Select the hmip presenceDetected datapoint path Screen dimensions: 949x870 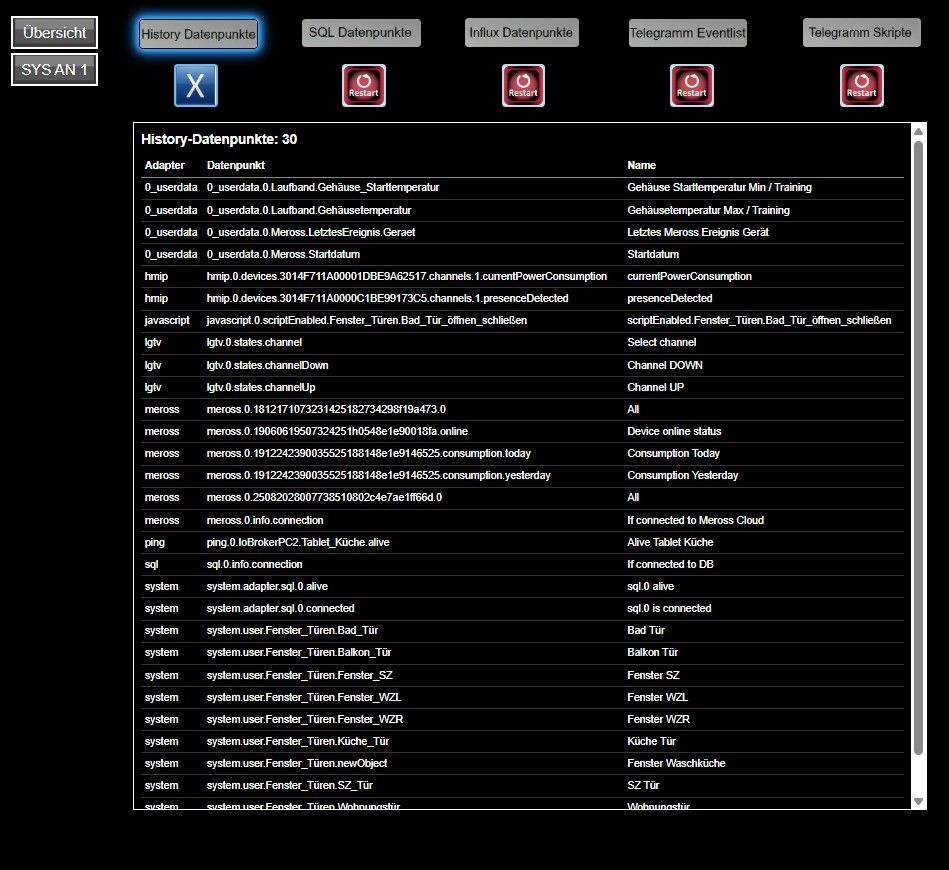(x=387, y=298)
